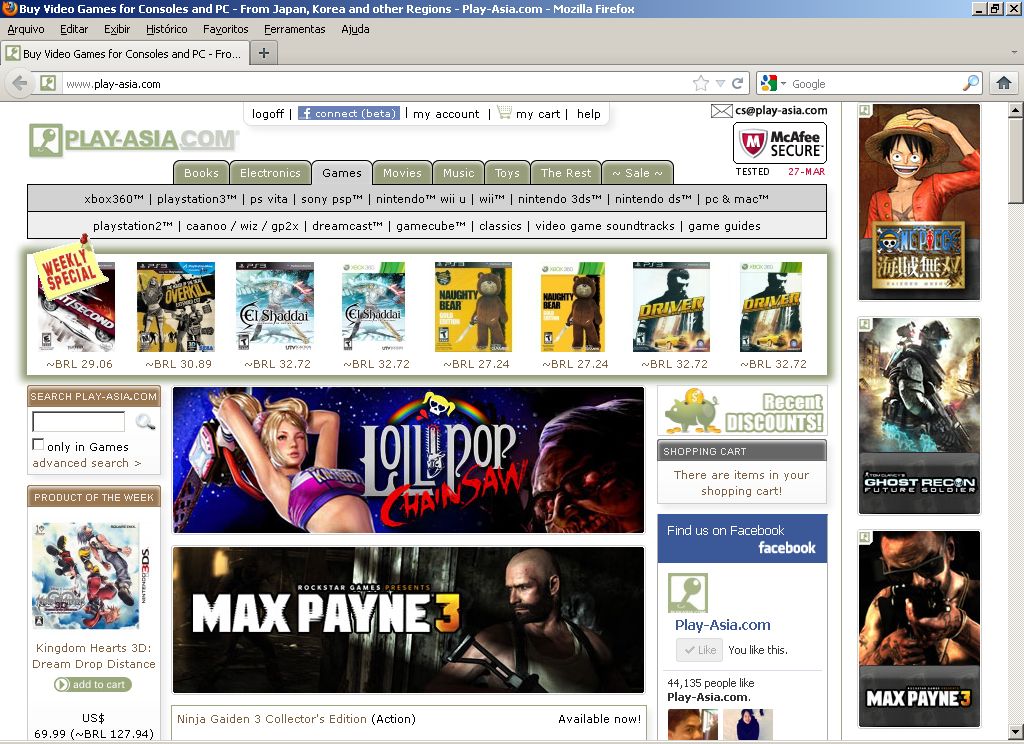Screen dimensions: 1024x744
Task: Click the Play-Asia.com logo
Action: pos(133,140)
